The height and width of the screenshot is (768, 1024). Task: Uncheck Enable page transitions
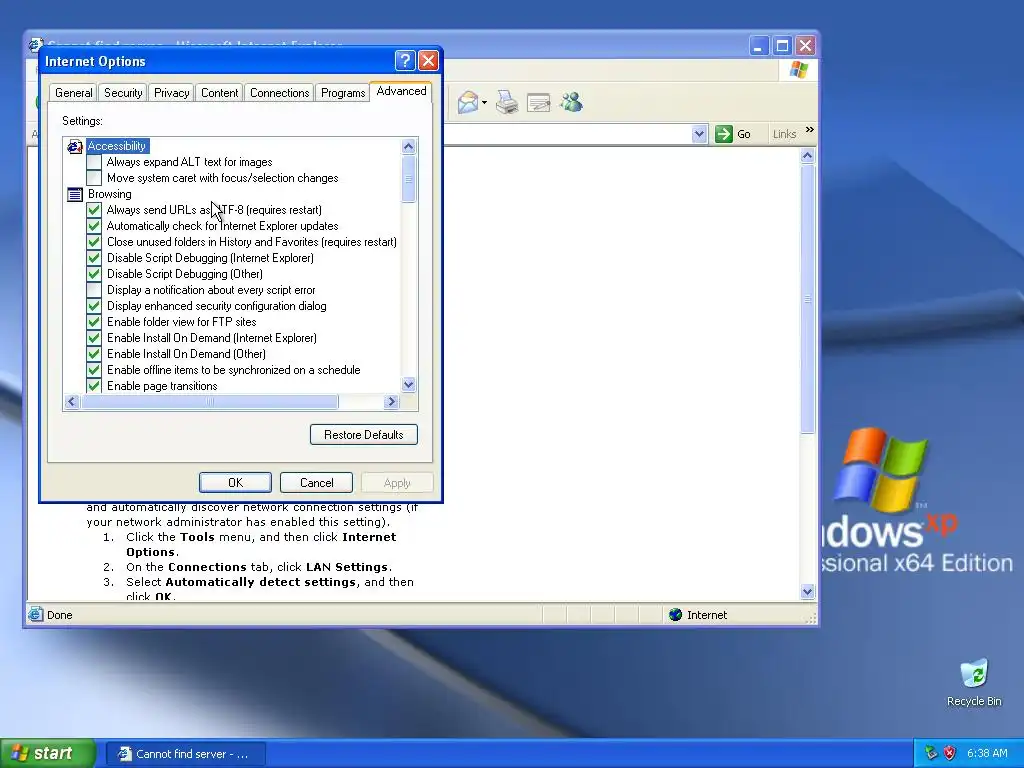pos(94,385)
